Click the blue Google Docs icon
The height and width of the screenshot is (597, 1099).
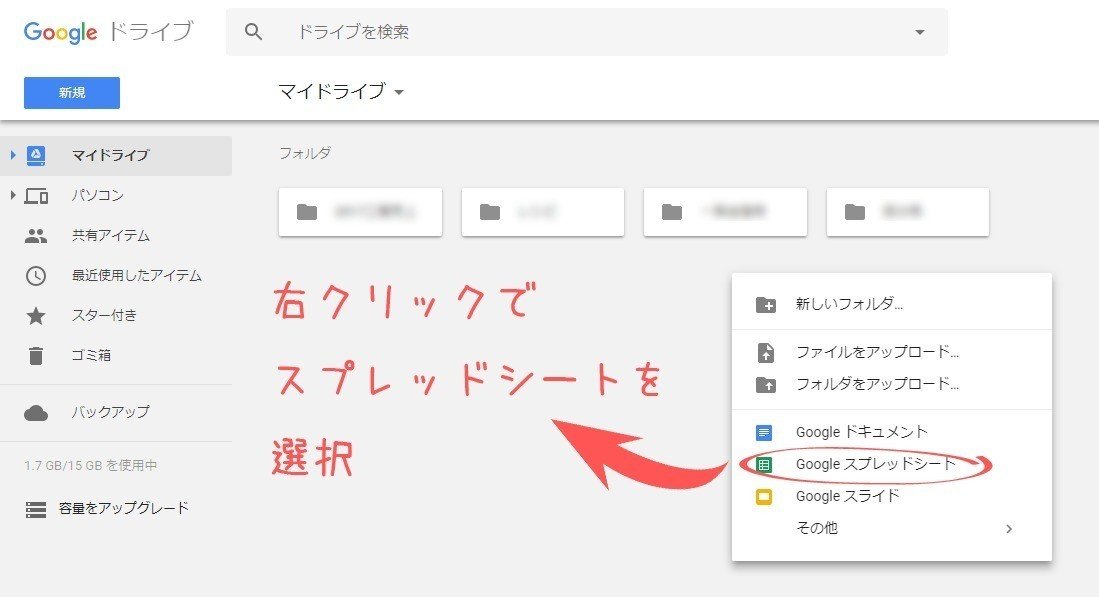(x=764, y=432)
